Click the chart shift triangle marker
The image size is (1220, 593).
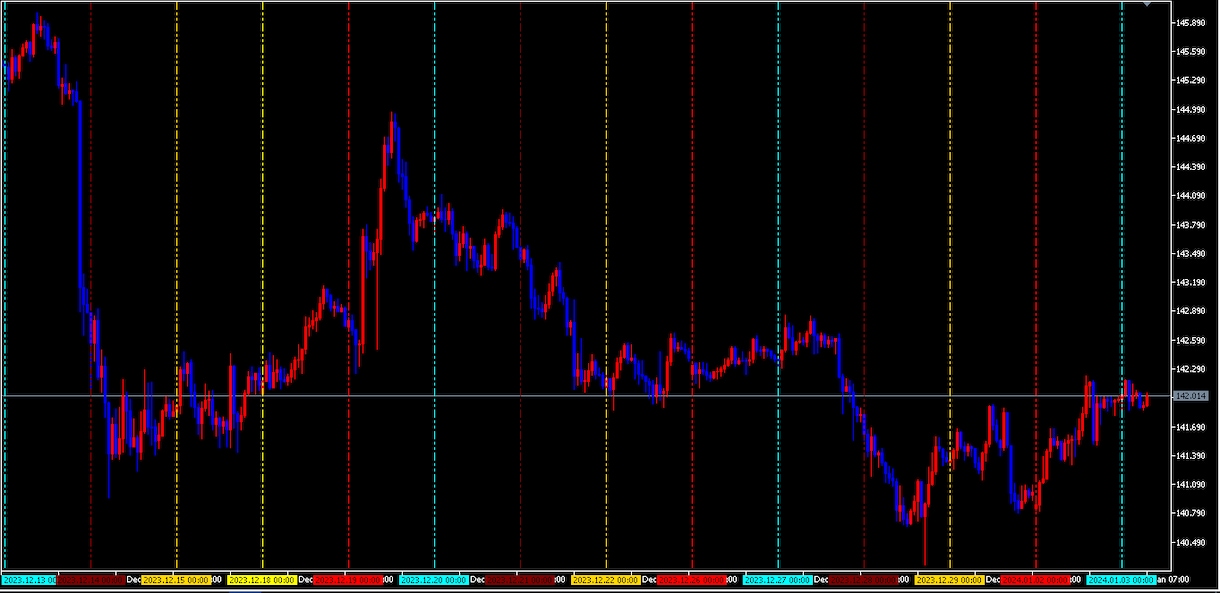pos(1147,5)
